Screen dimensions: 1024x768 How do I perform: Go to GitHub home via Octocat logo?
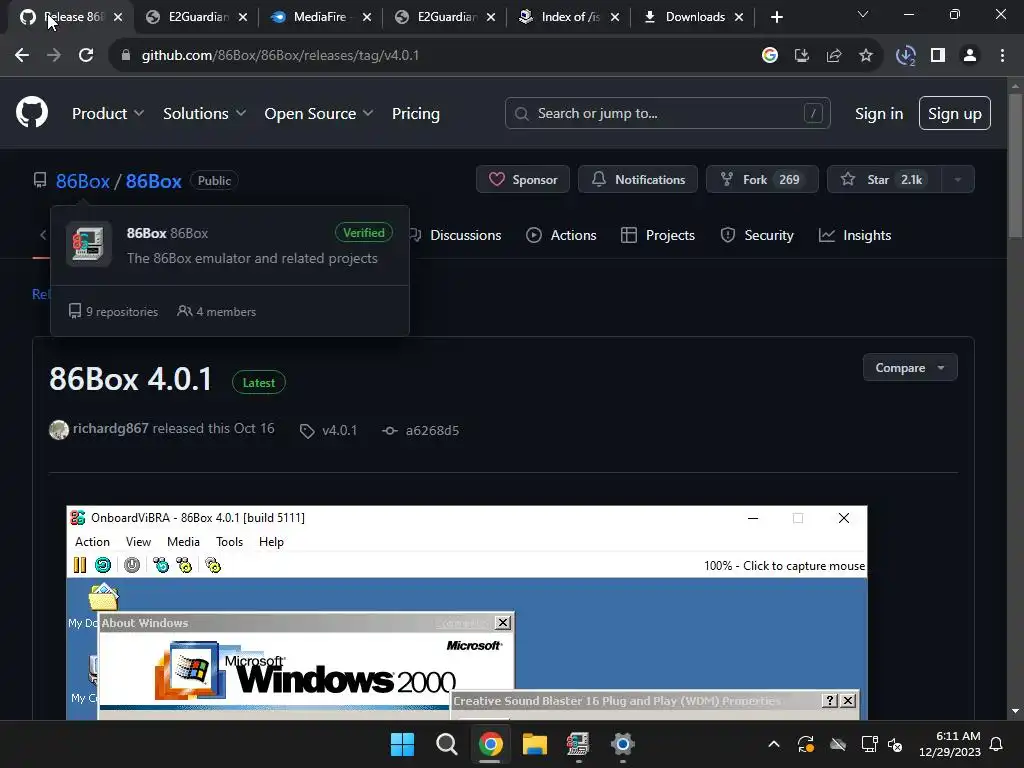32,113
